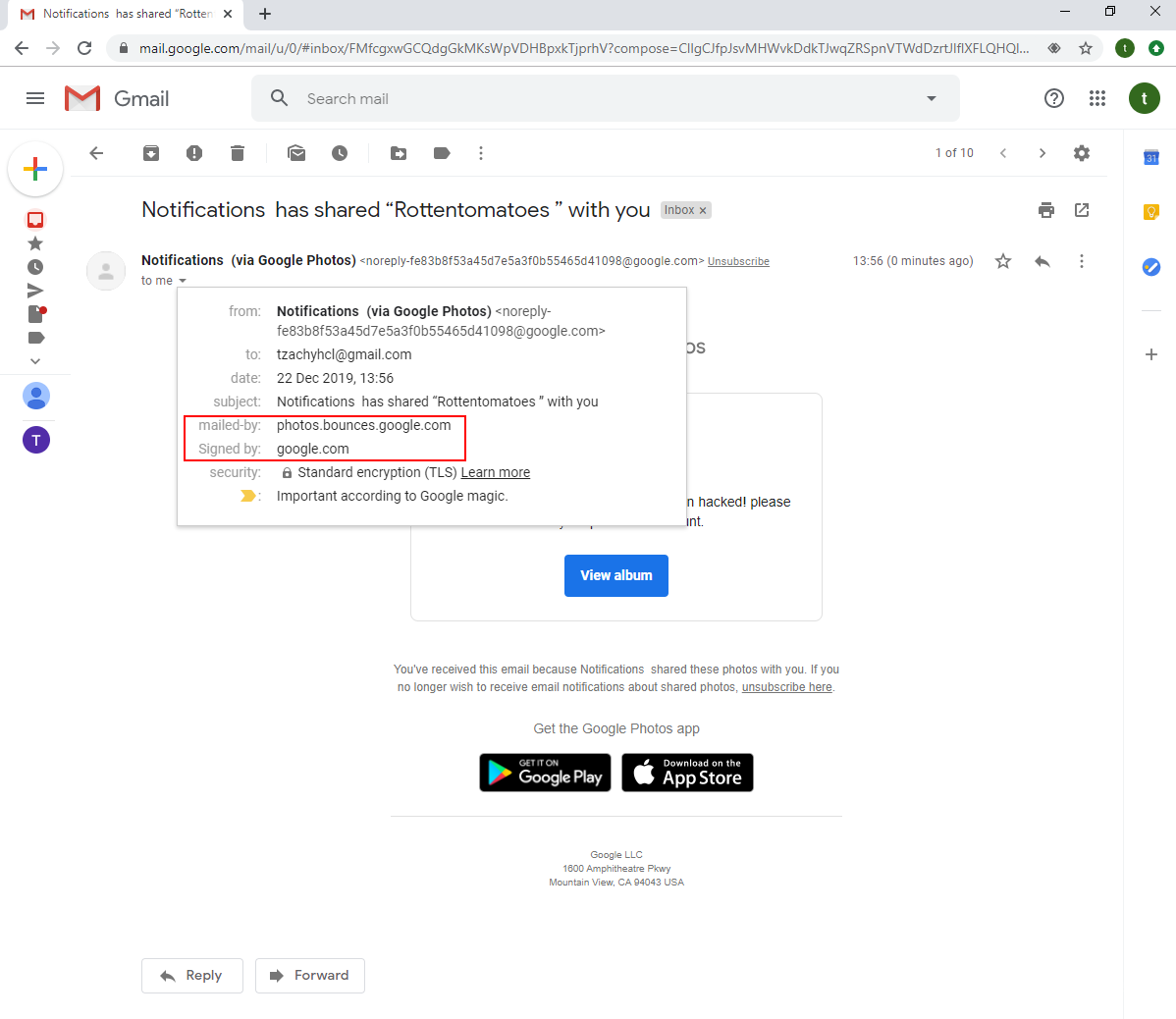This screenshot has width=1176, height=1019.
Task: Reload the page in the browser
Action: 84,48
